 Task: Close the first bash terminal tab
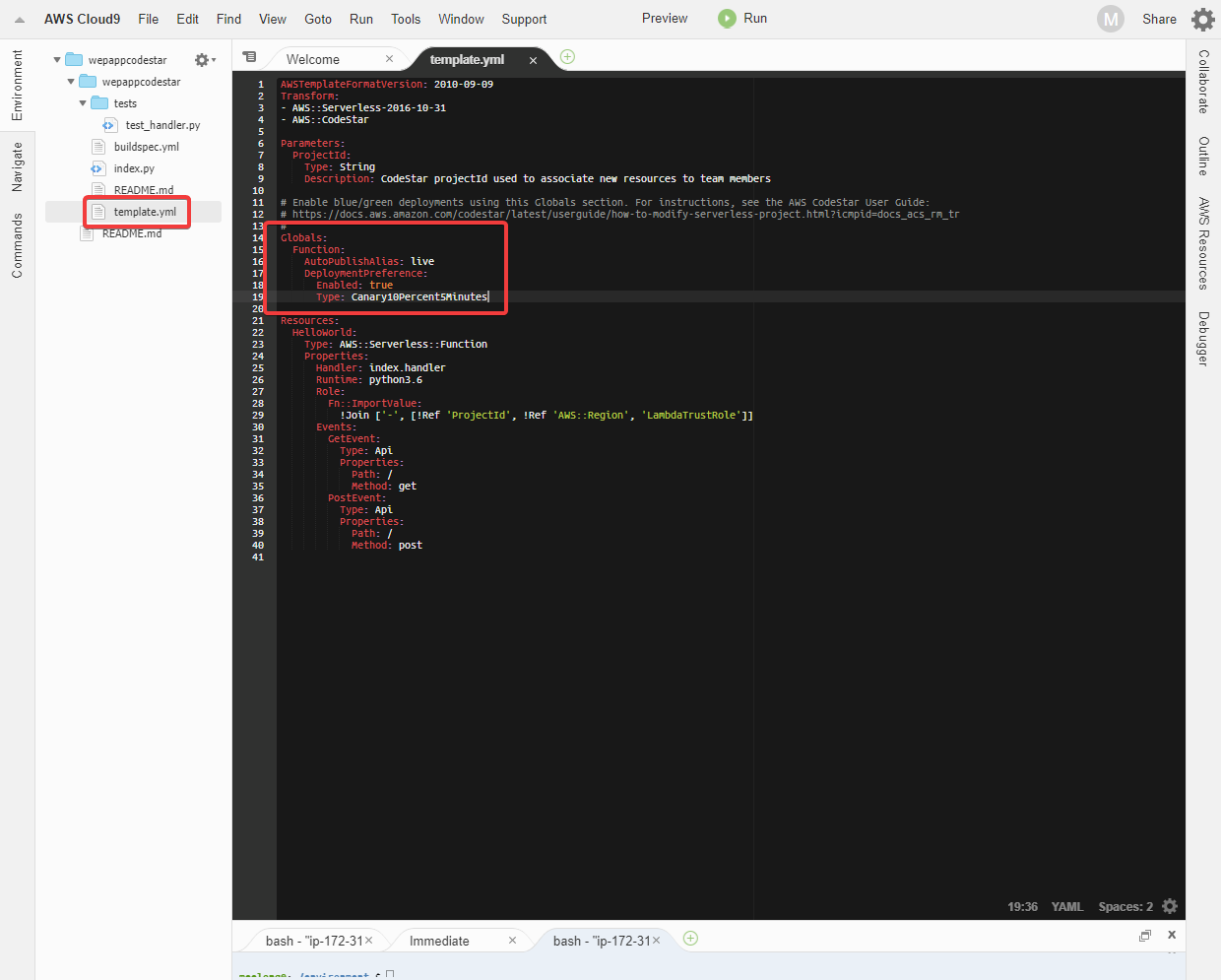pos(369,941)
